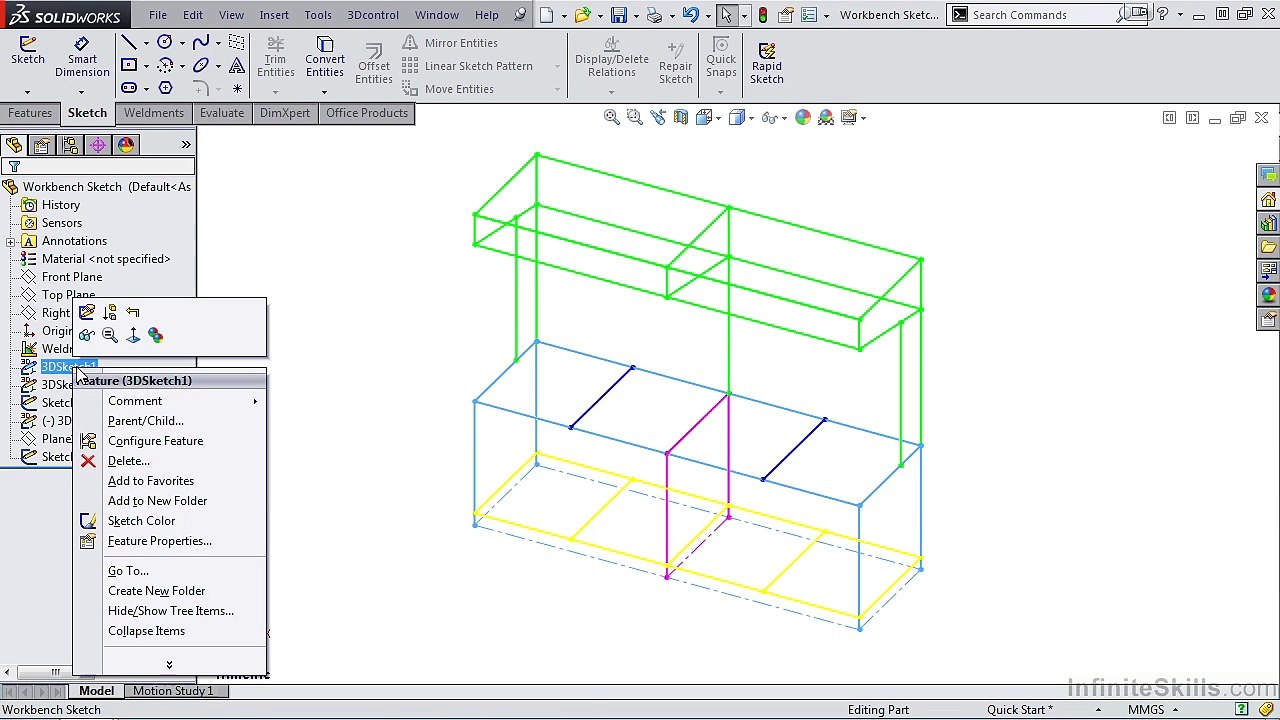This screenshot has width=1280, height=720.
Task: Switch to the Weldments tab
Action: click(x=154, y=113)
